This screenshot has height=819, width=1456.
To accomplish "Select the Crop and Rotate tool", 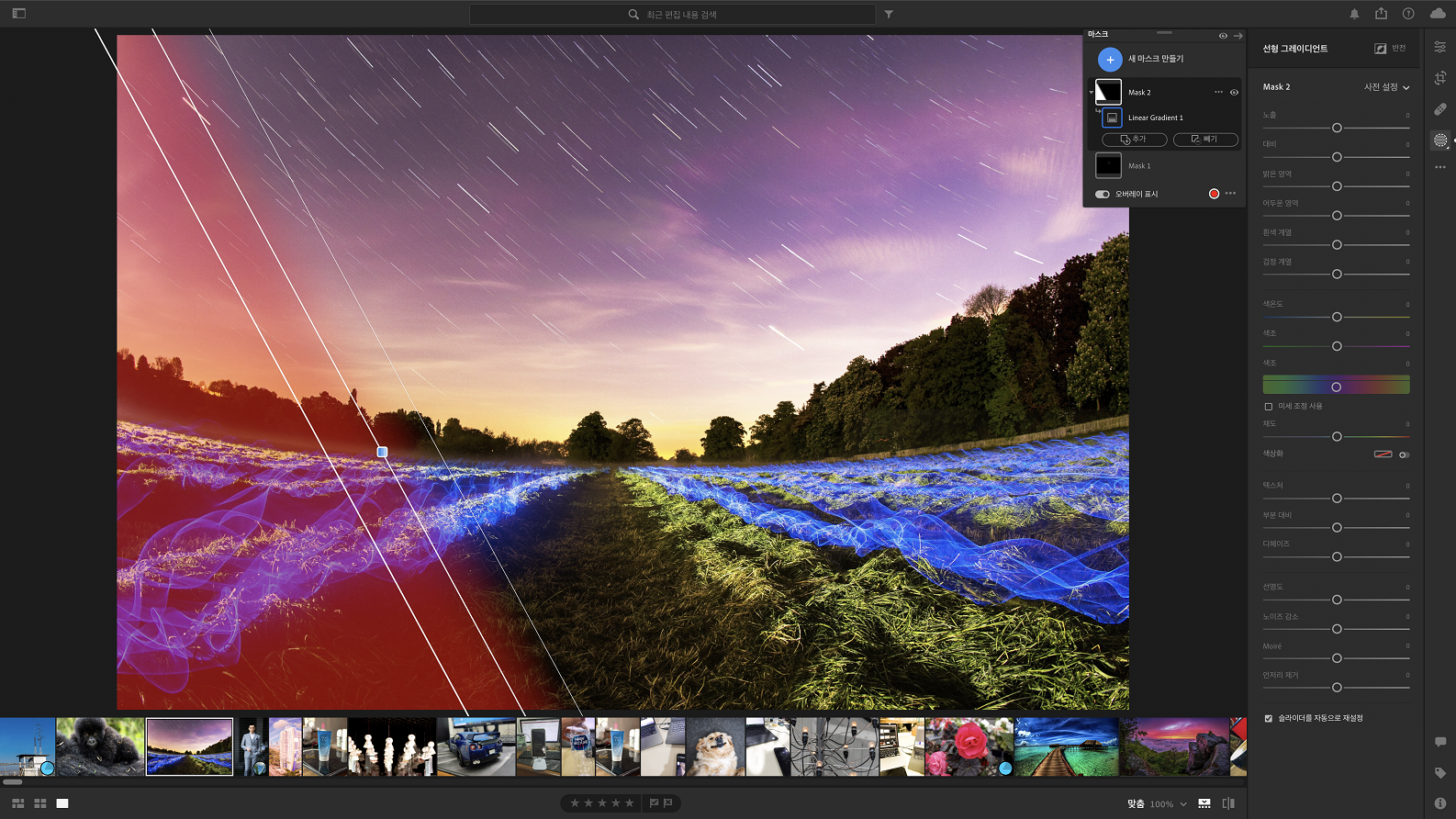I will click(x=1440, y=78).
